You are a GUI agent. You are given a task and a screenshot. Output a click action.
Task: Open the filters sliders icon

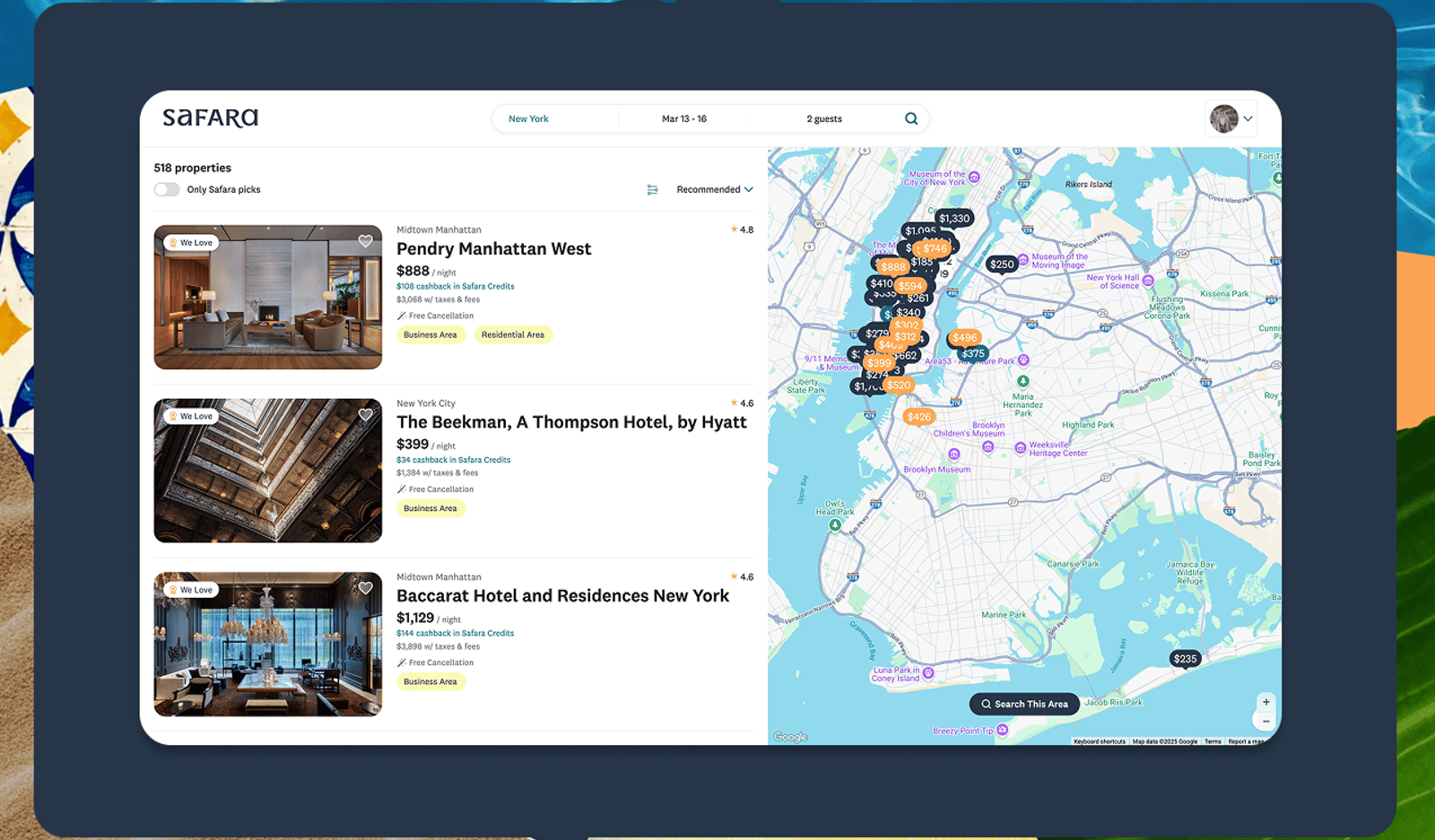[x=652, y=189]
